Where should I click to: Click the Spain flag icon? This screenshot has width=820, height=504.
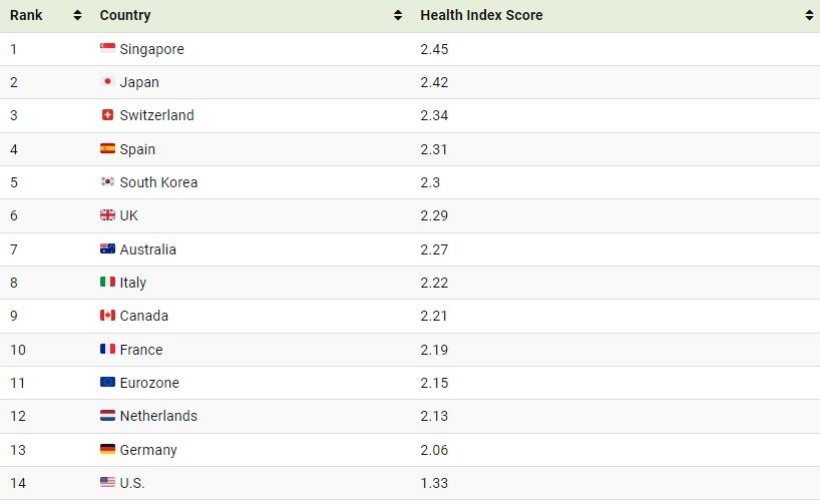click(x=107, y=148)
